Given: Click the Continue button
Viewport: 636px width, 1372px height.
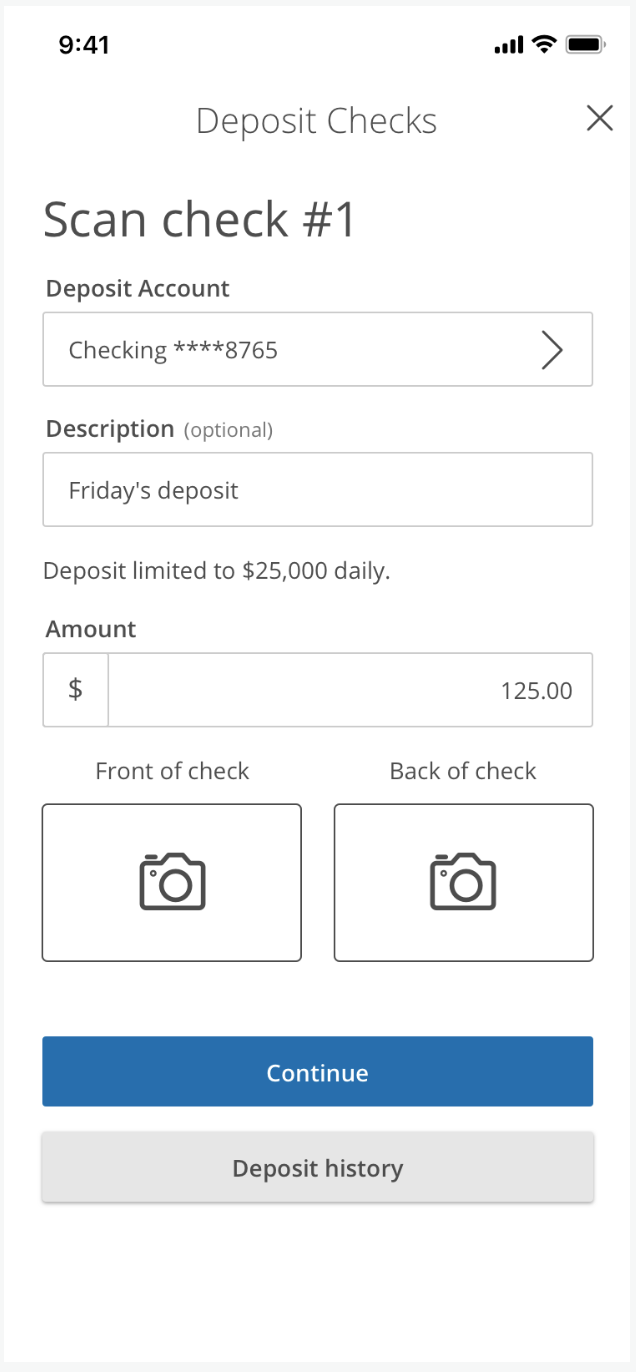Looking at the screenshot, I should (x=317, y=1072).
